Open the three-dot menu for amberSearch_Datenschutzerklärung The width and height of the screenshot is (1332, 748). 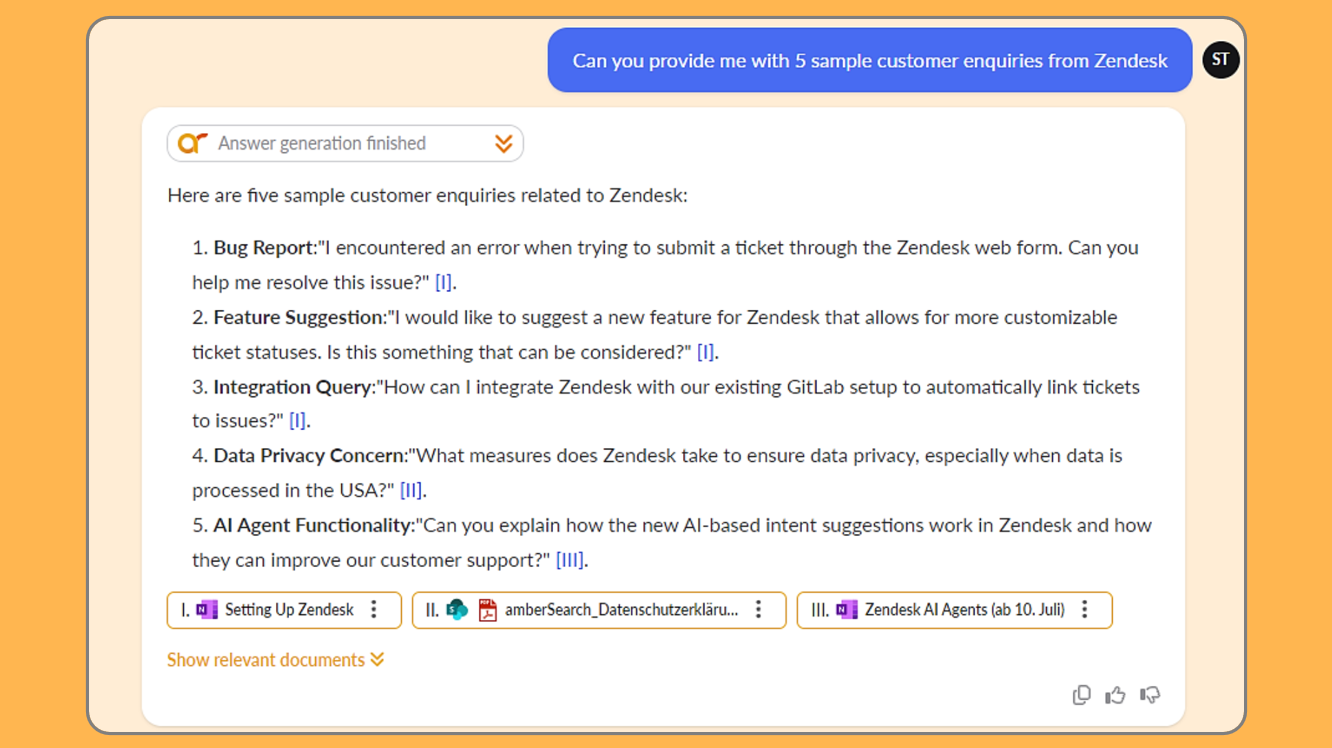point(759,610)
